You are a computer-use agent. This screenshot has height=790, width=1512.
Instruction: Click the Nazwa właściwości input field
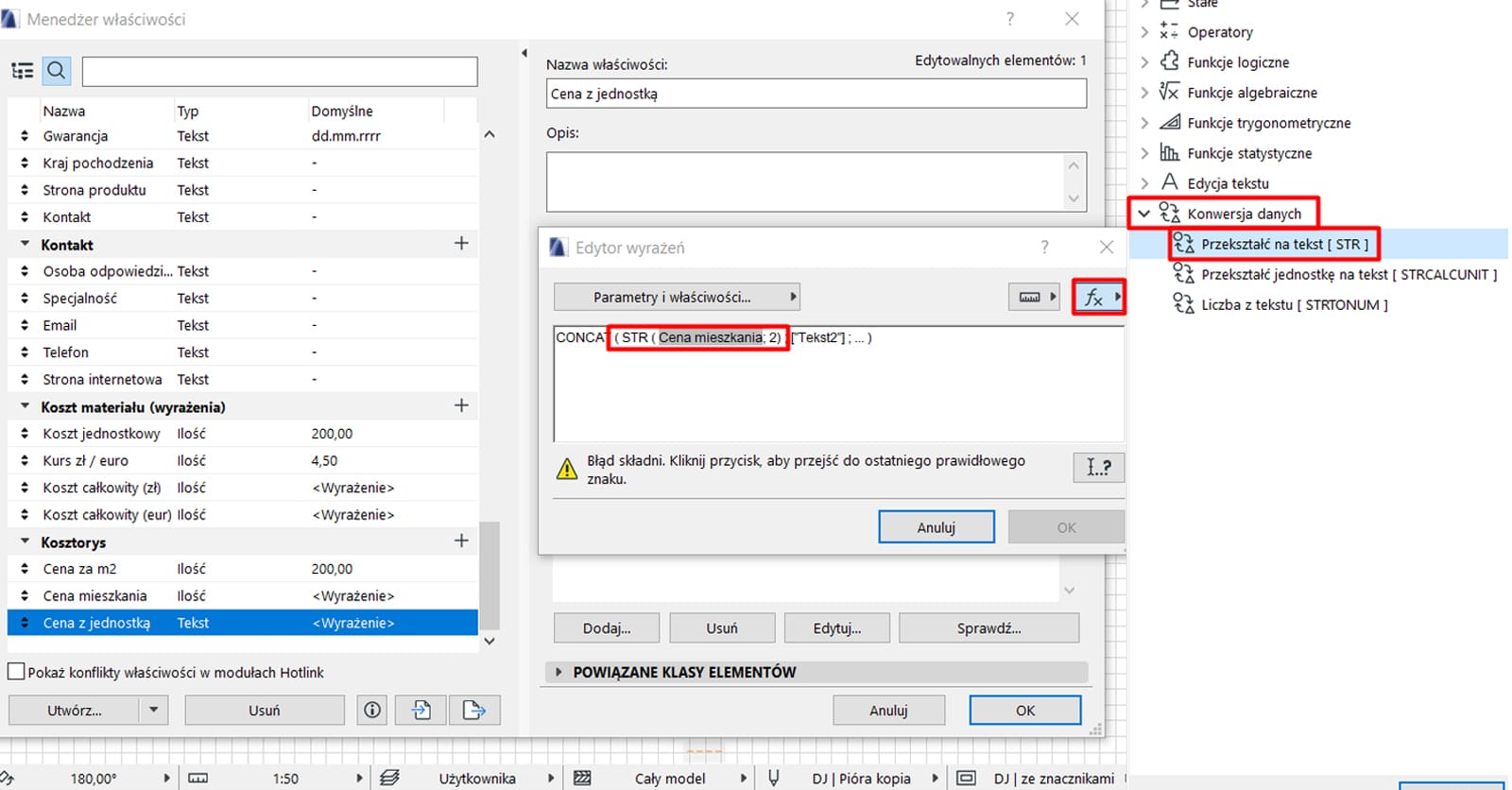tap(816, 94)
